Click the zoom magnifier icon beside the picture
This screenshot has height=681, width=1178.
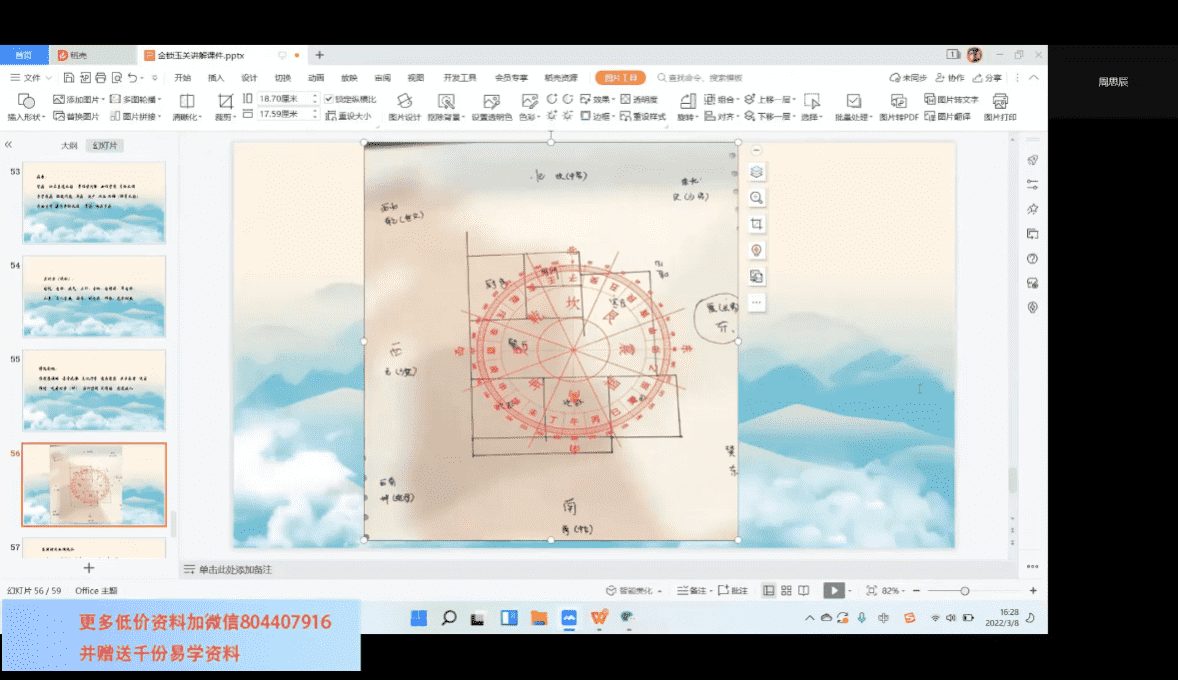pyautogui.click(x=757, y=197)
